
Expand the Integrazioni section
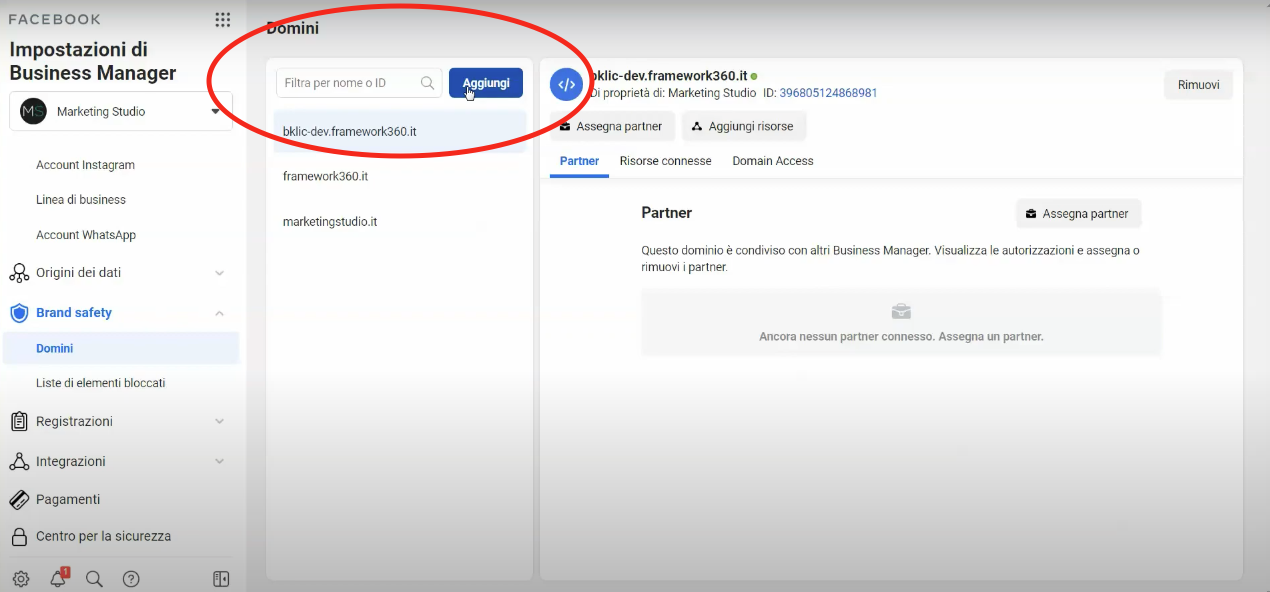[x=219, y=462]
